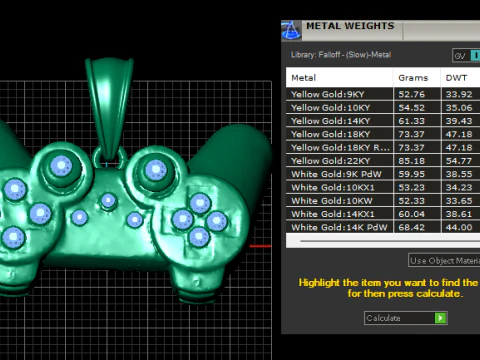Image resolution: width=480 pixels, height=360 pixels.
Task: Click the METAL WEIGHTS panel title
Action: pyautogui.click(x=350, y=26)
